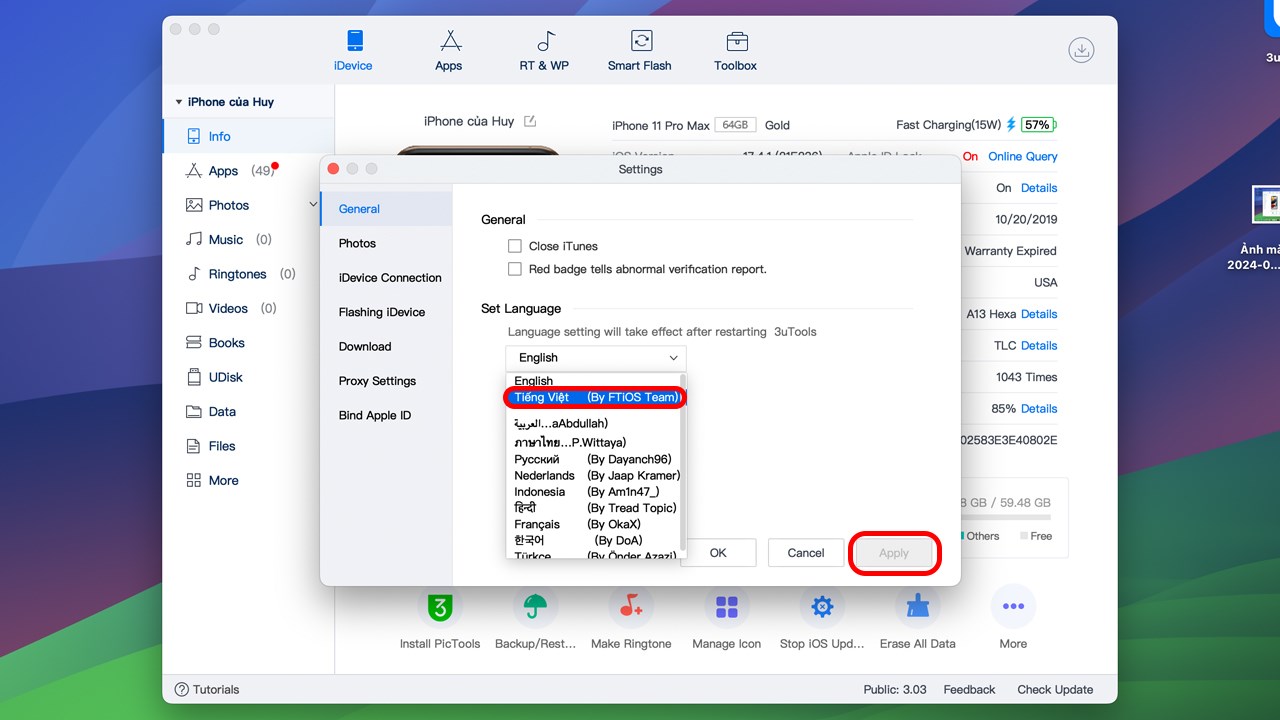Click the Erase All Data icon
This screenshot has height=720, width=1280.
coord(918,607)
